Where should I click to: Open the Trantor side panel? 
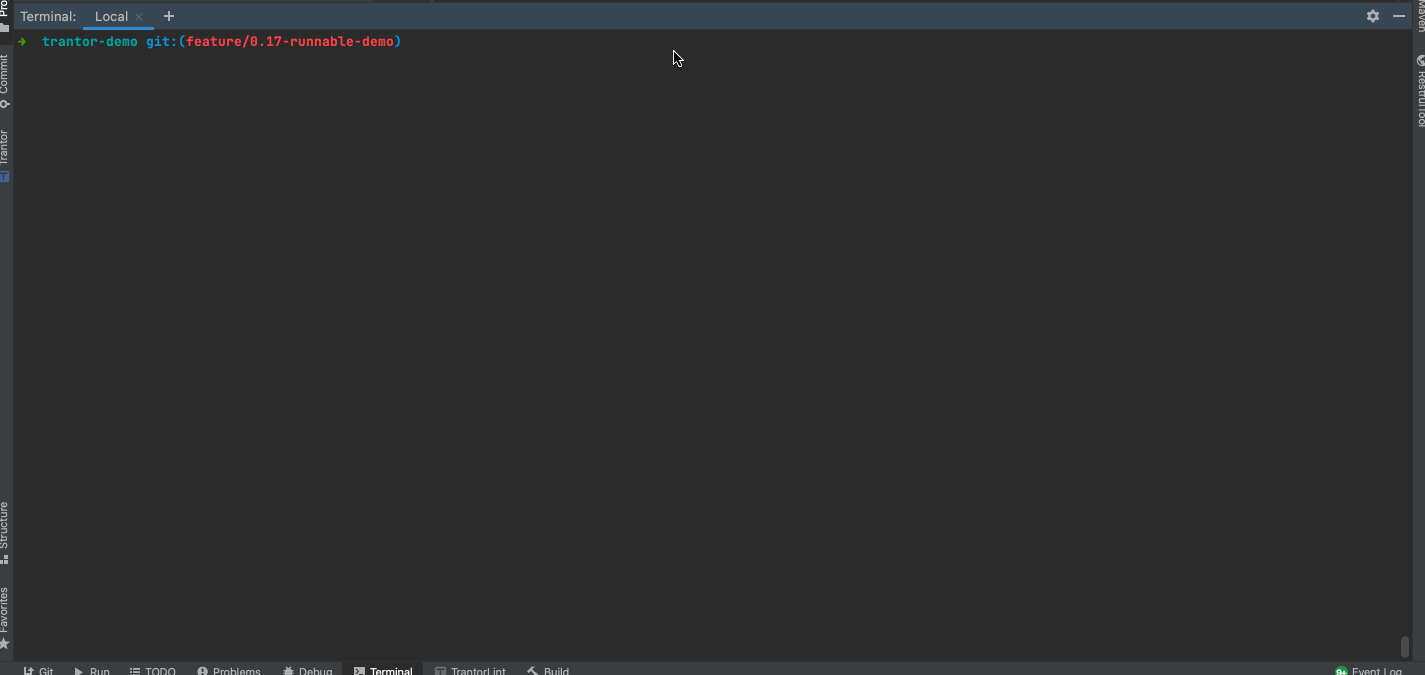pos(5,155)
